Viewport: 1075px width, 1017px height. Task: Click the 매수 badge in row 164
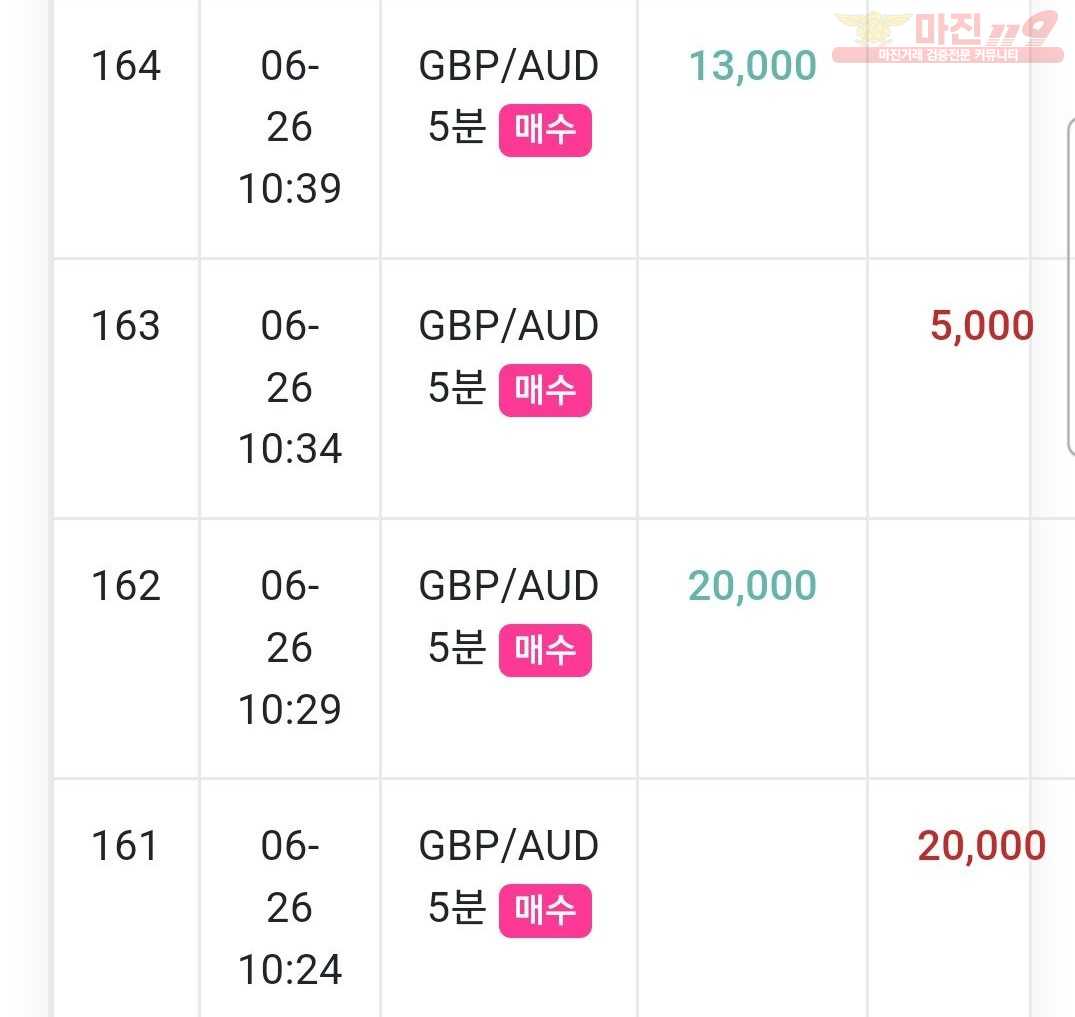click(545, 130)
